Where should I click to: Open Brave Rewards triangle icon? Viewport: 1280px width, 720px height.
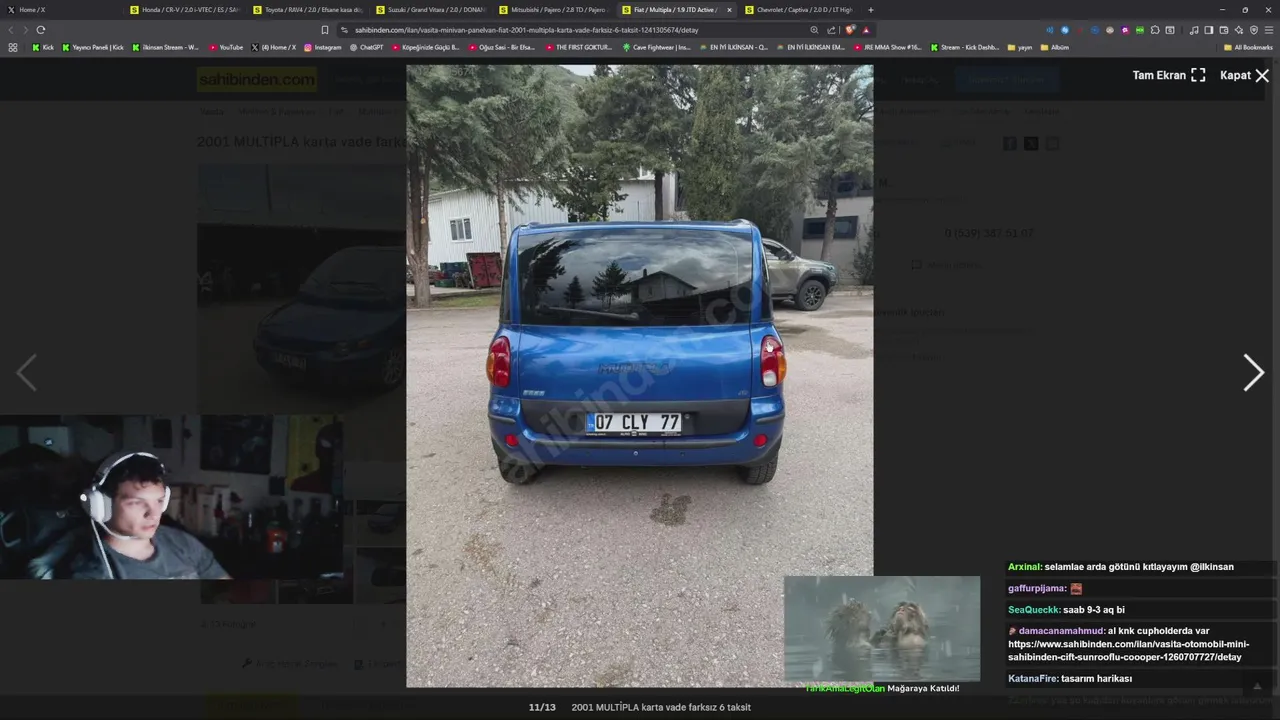pos(866,30)
